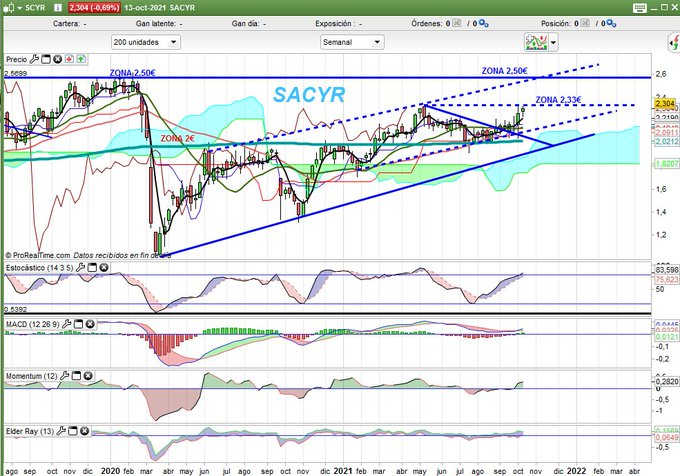This screenshot has height=476, width=680.
Task: Open the on-screen keyboard icon in title bar
Action: (x=640, y=7)
